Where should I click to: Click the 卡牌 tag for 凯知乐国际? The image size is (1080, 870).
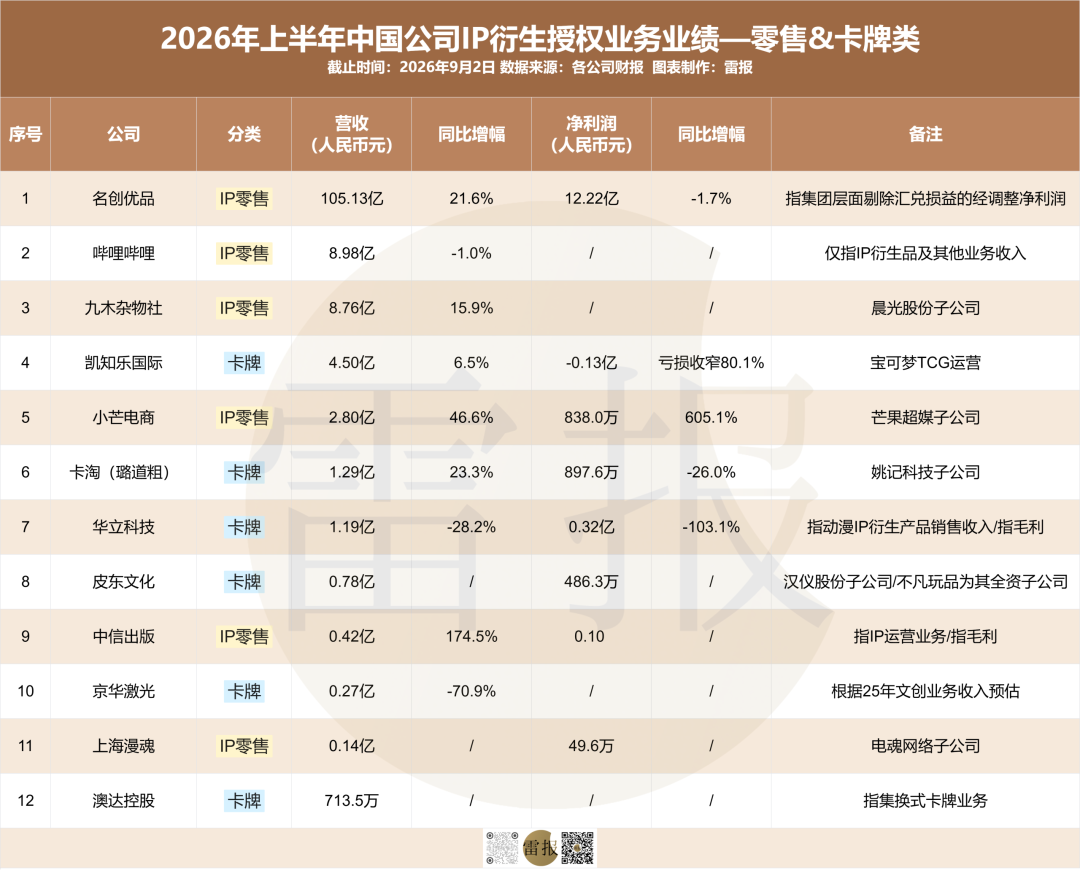click(244, 362)
